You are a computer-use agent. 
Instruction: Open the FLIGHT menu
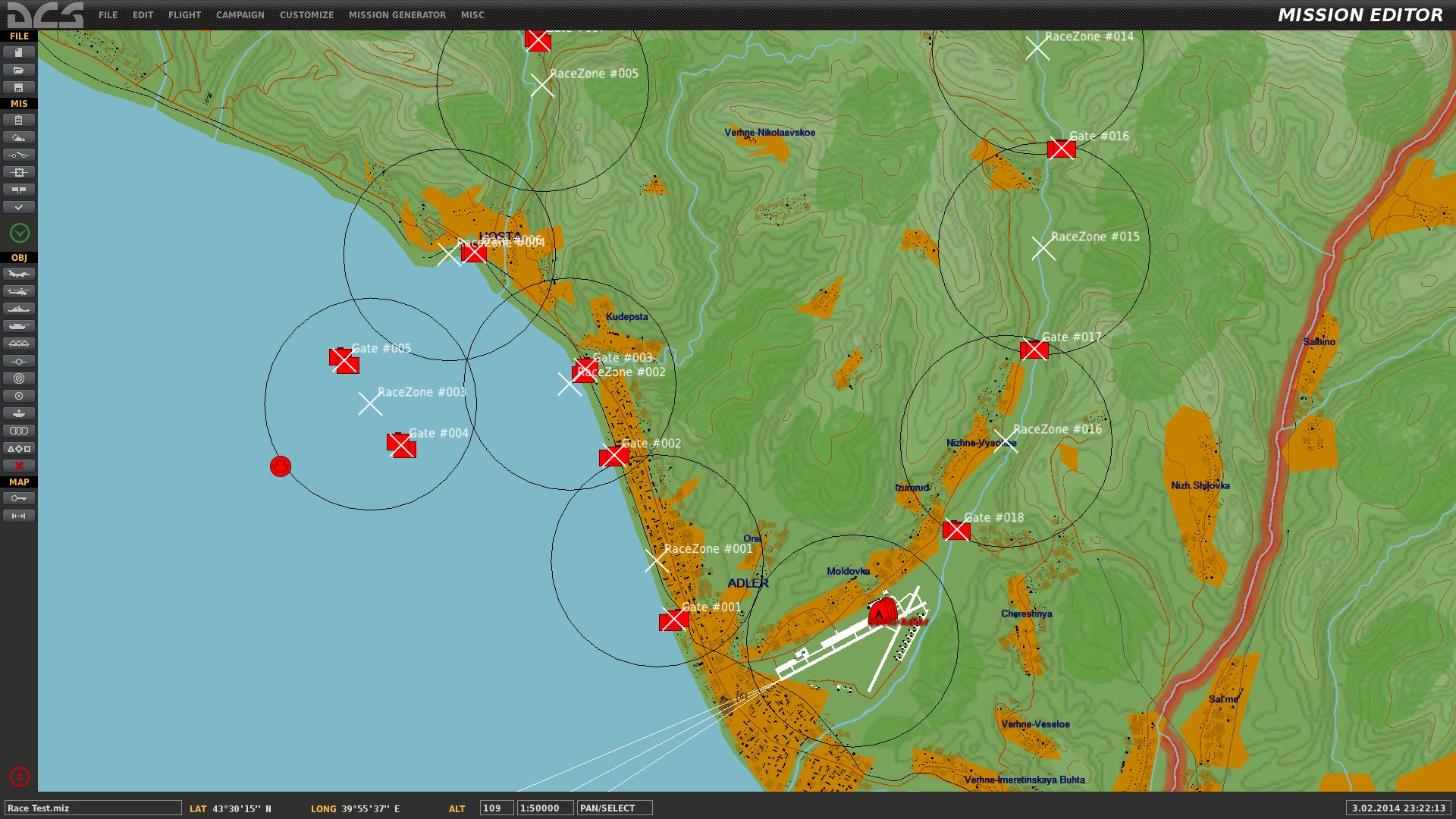tap(184, 15)
